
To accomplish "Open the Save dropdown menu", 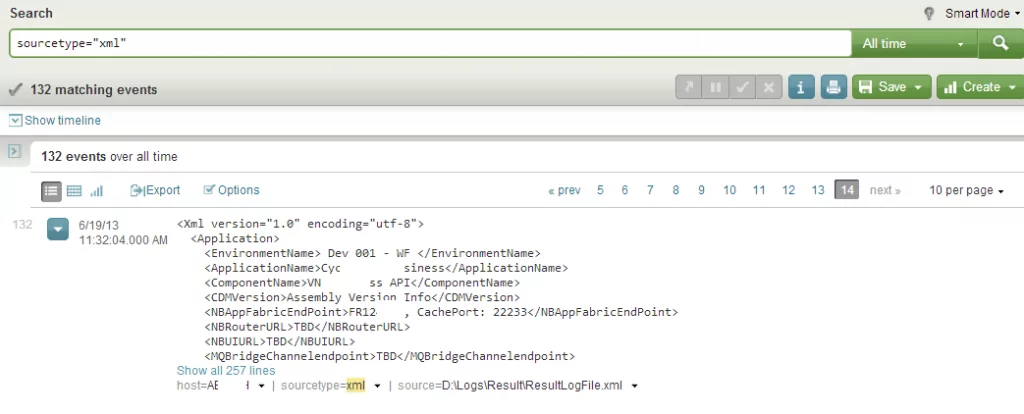I will [x=891, y=87].
